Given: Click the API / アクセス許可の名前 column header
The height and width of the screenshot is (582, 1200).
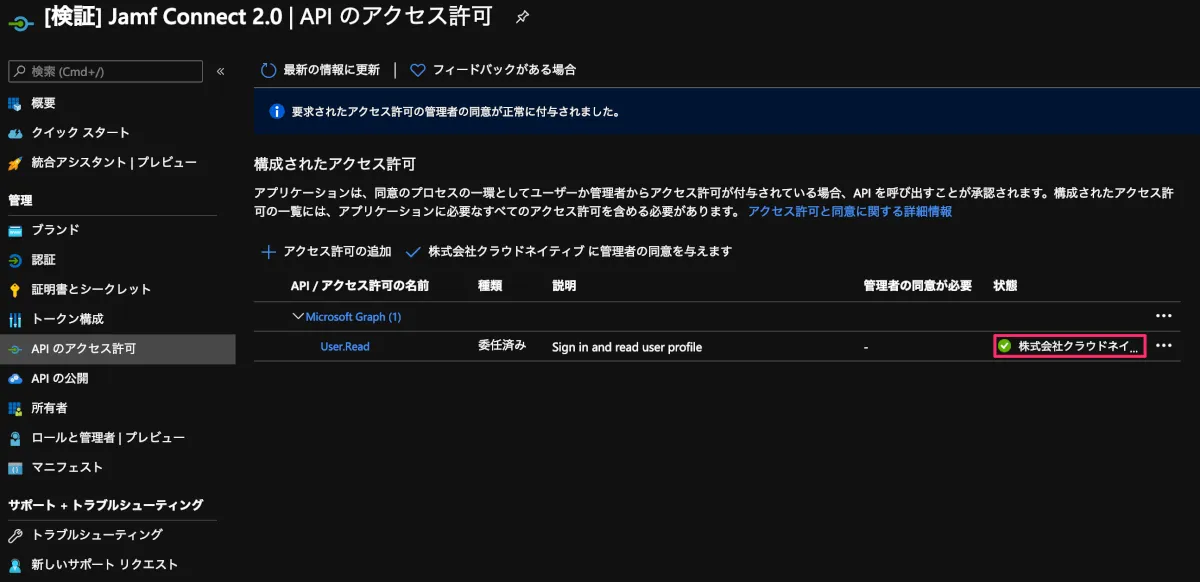Looking at the screenshot, I should [x=360, y=286].
